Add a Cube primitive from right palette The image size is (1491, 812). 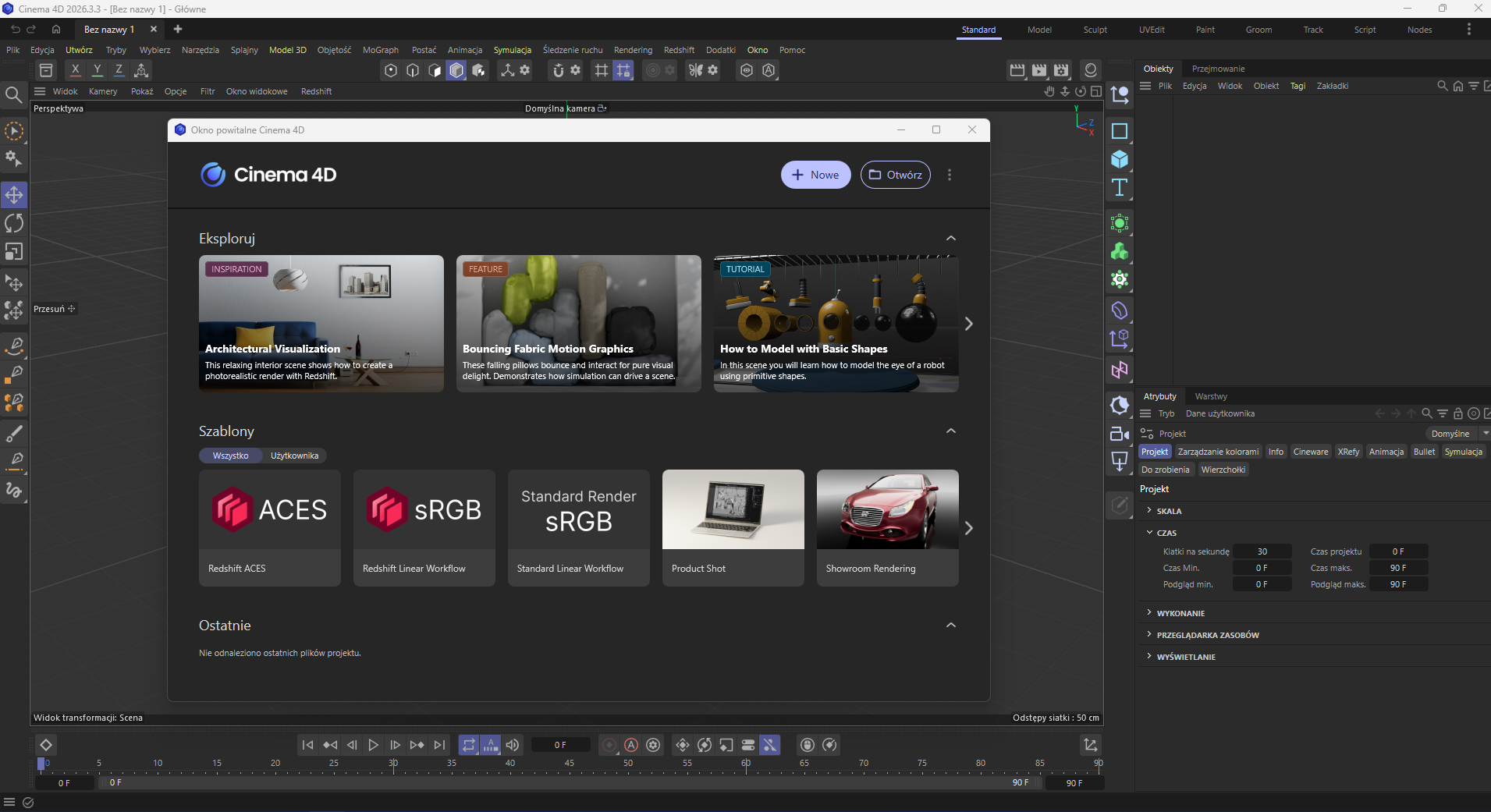point(1120,159)
